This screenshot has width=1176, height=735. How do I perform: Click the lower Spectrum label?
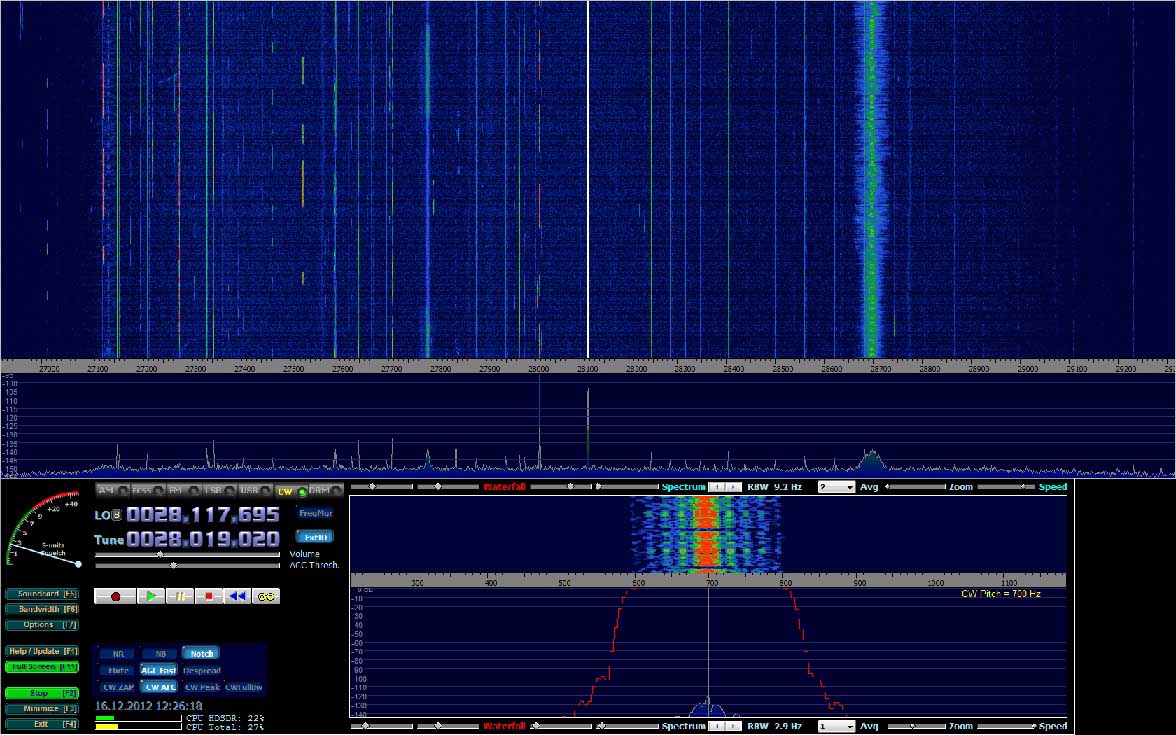click(x=683, y=727)
